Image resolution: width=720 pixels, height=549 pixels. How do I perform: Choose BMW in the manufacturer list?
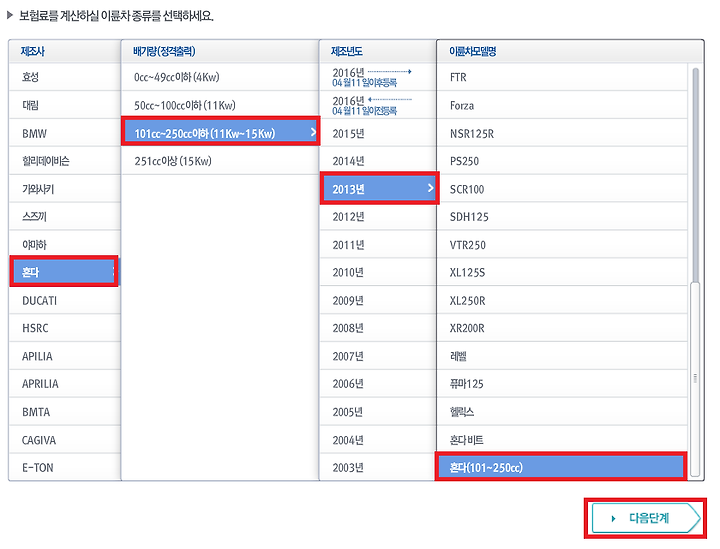65,133
